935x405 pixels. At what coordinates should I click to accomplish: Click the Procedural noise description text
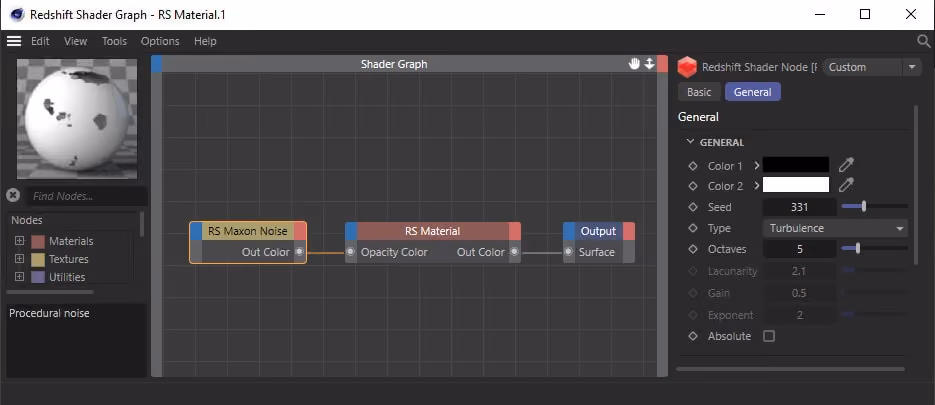point(49,313)
